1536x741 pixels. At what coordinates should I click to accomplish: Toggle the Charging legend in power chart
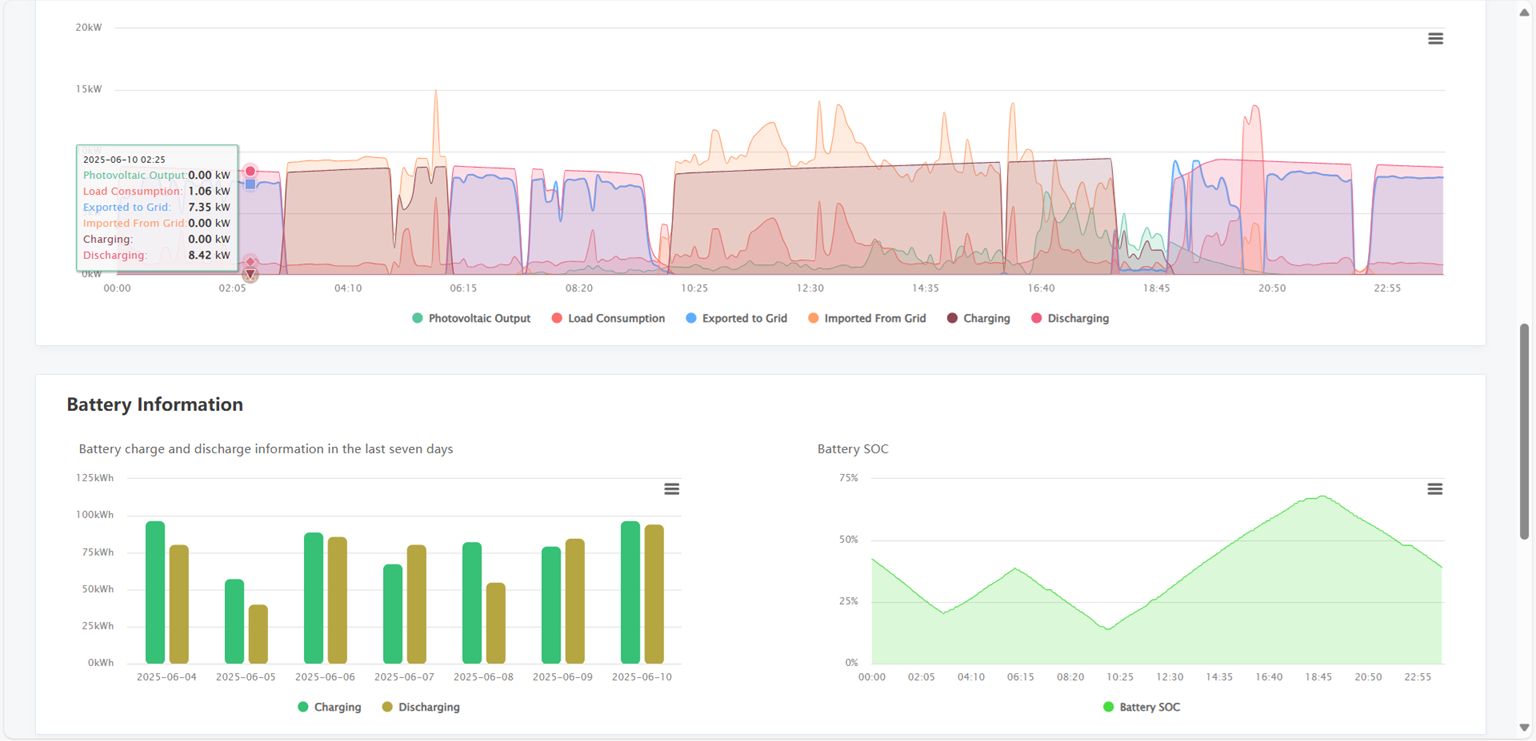978,318
